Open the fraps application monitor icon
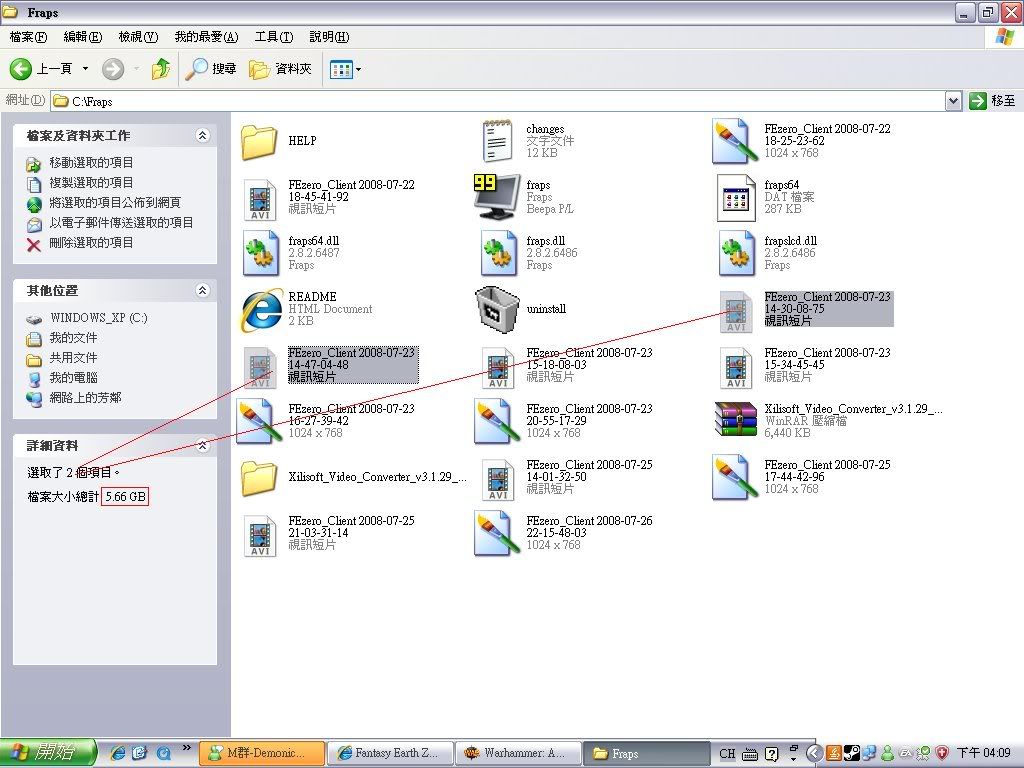 coord(498,197)
